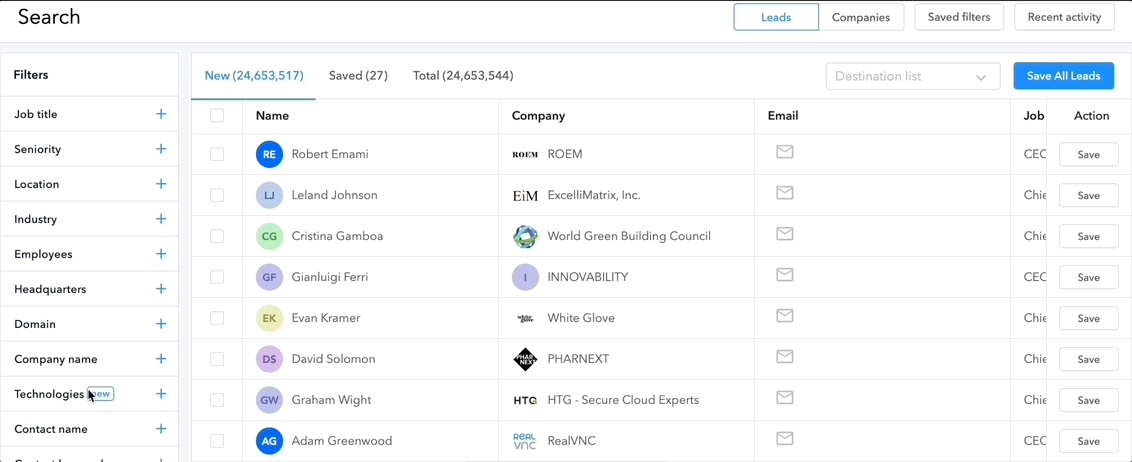
Task: Check the box for Gianluigi Ferri
Action: (217, 277)
